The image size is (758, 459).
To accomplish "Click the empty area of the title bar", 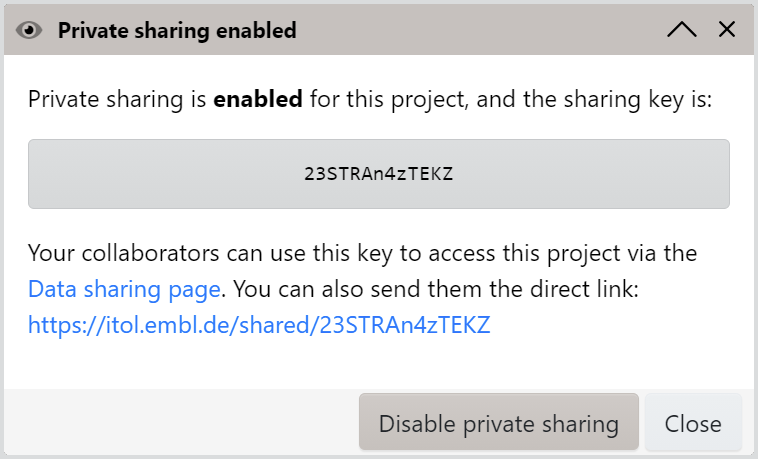I will tap(480, 30).
